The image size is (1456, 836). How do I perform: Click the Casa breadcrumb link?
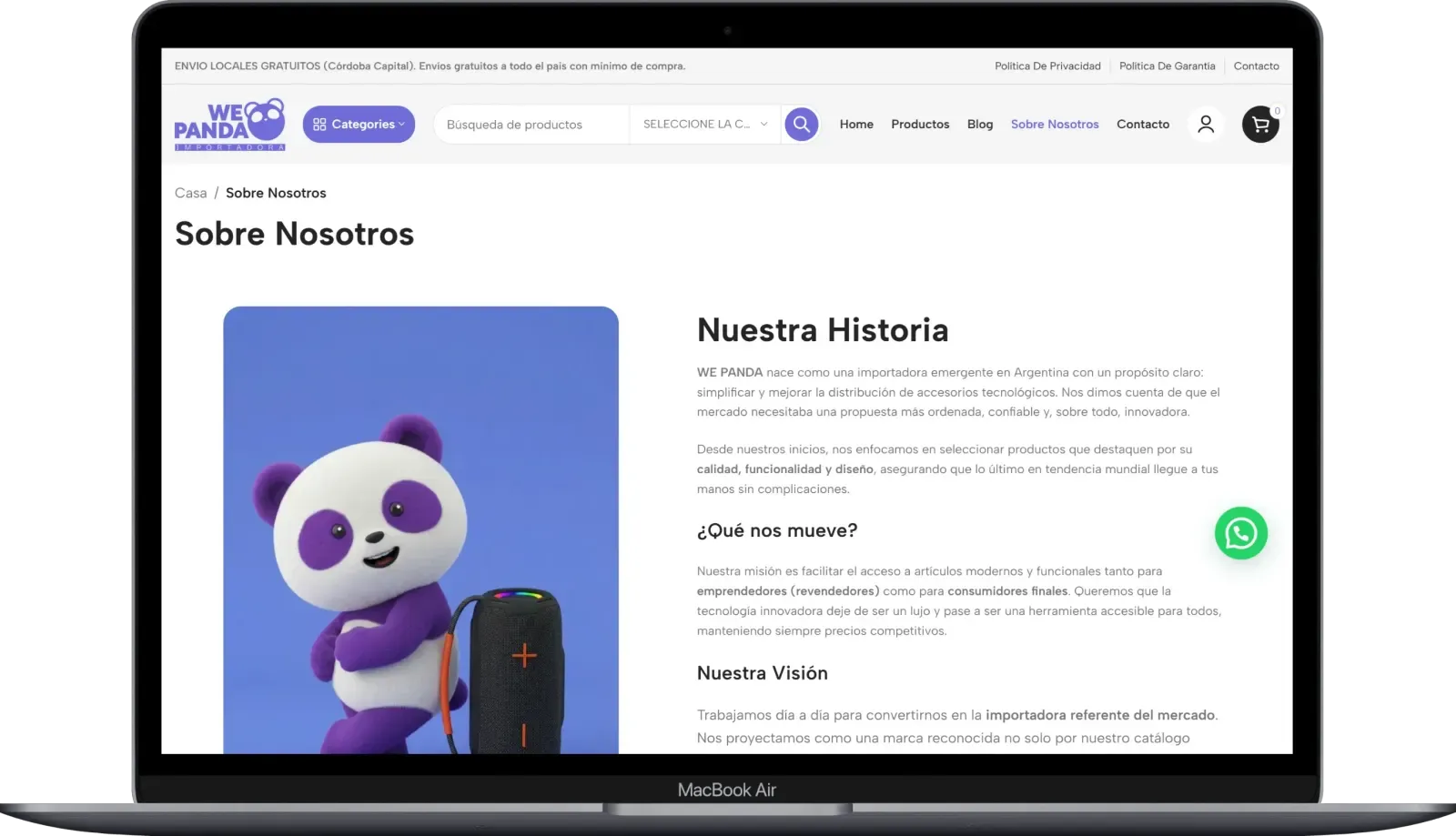click(191, 193)
